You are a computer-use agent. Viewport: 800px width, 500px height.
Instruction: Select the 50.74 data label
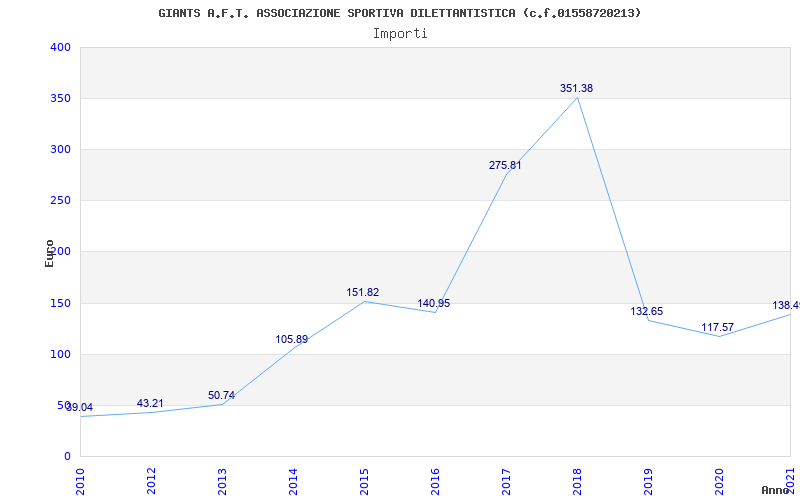point(221,395)
